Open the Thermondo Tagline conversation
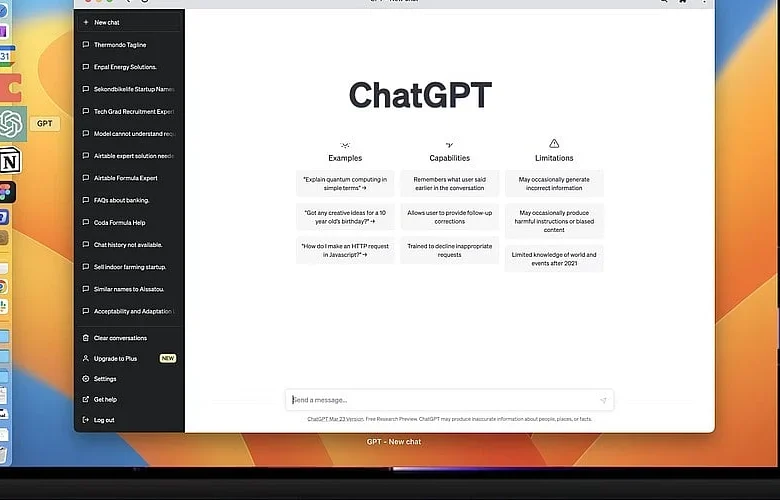Viewport: 780px width, 500px height. (x=129, y=45)
